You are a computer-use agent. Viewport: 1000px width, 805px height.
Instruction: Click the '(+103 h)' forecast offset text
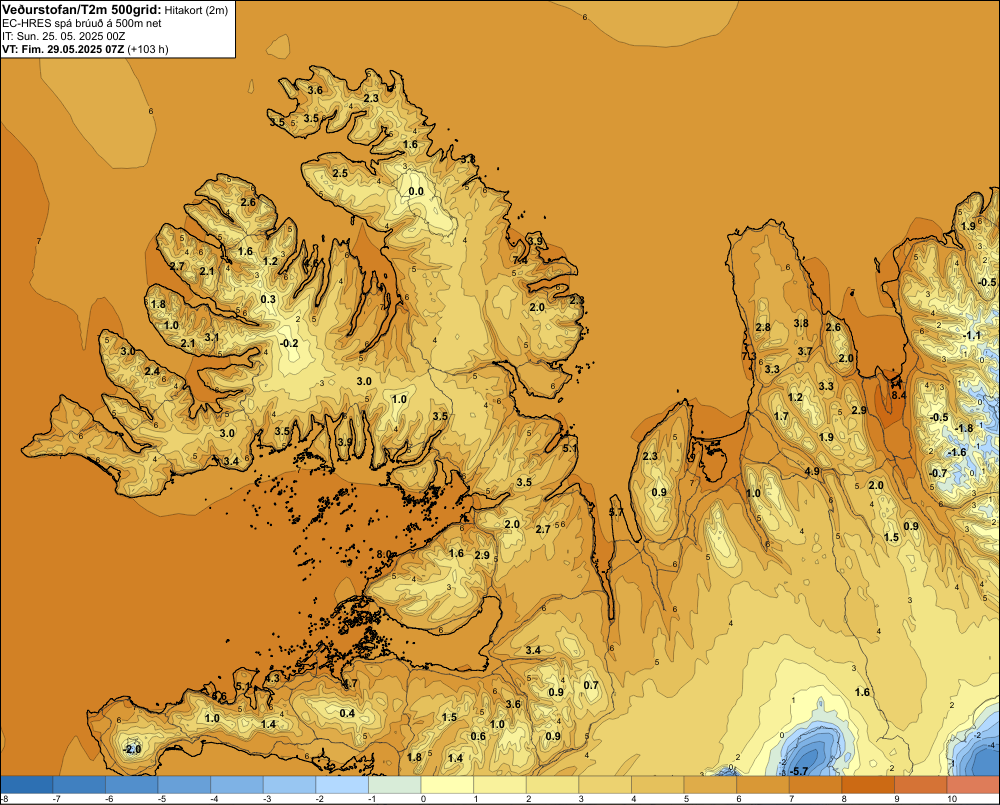(148, 49)
